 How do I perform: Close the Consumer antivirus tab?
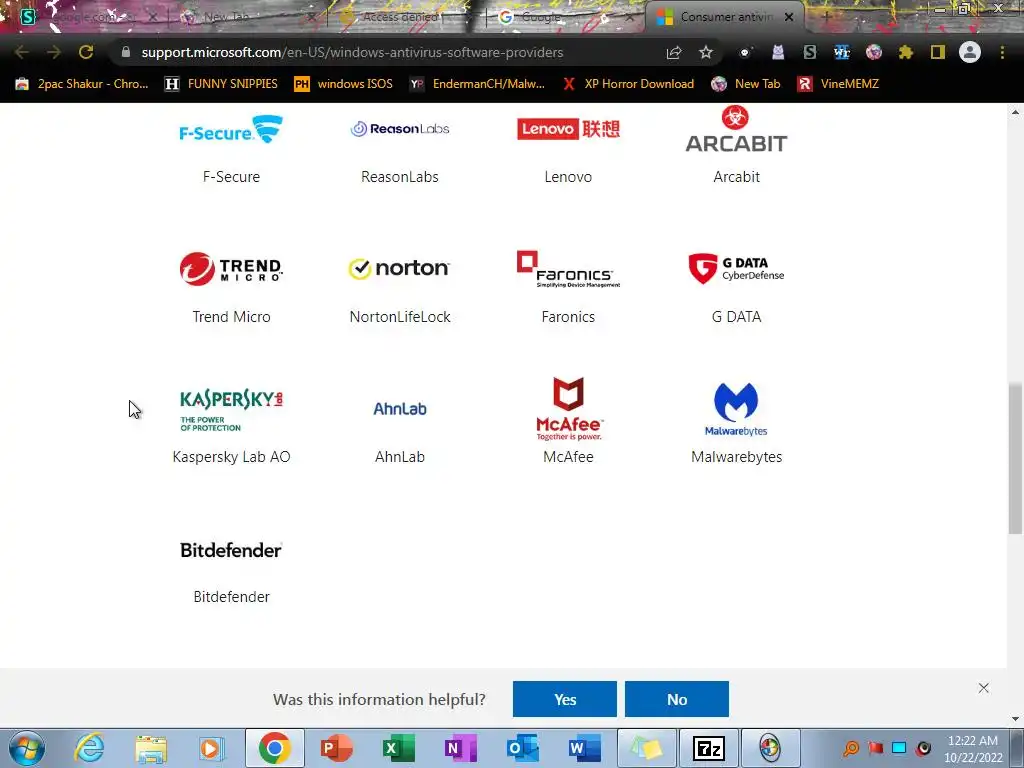(x=789, y=17)
